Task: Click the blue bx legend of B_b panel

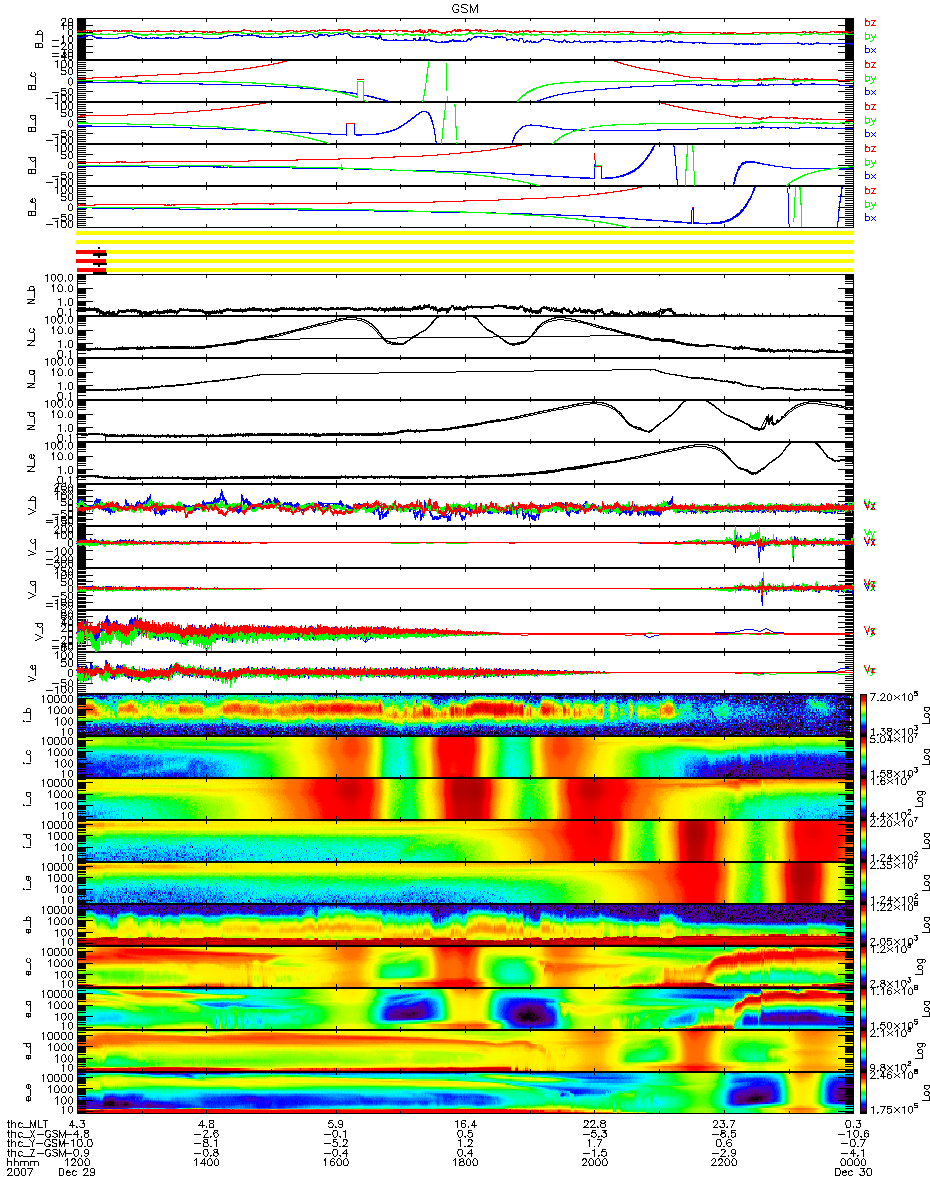Action: tap(870, 49)
